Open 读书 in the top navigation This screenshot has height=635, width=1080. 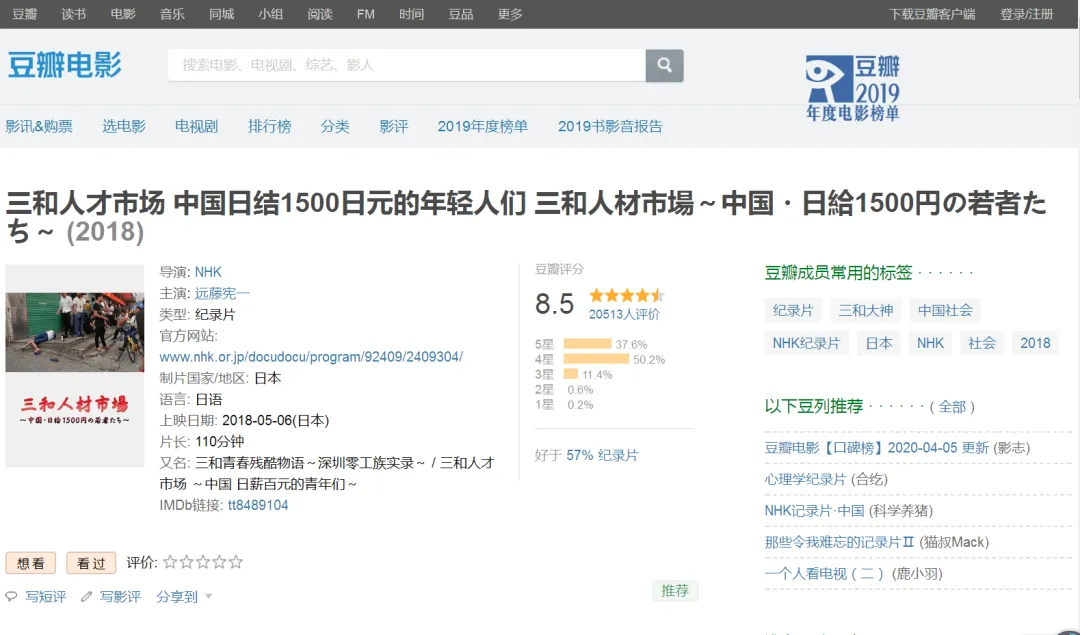tap(74, 14)
